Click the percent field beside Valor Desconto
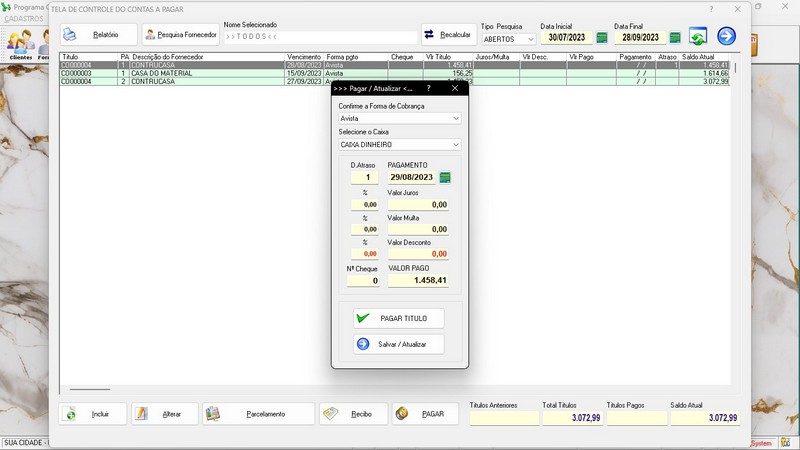This screenshot has width=800, height=450. tap(364, 254)
